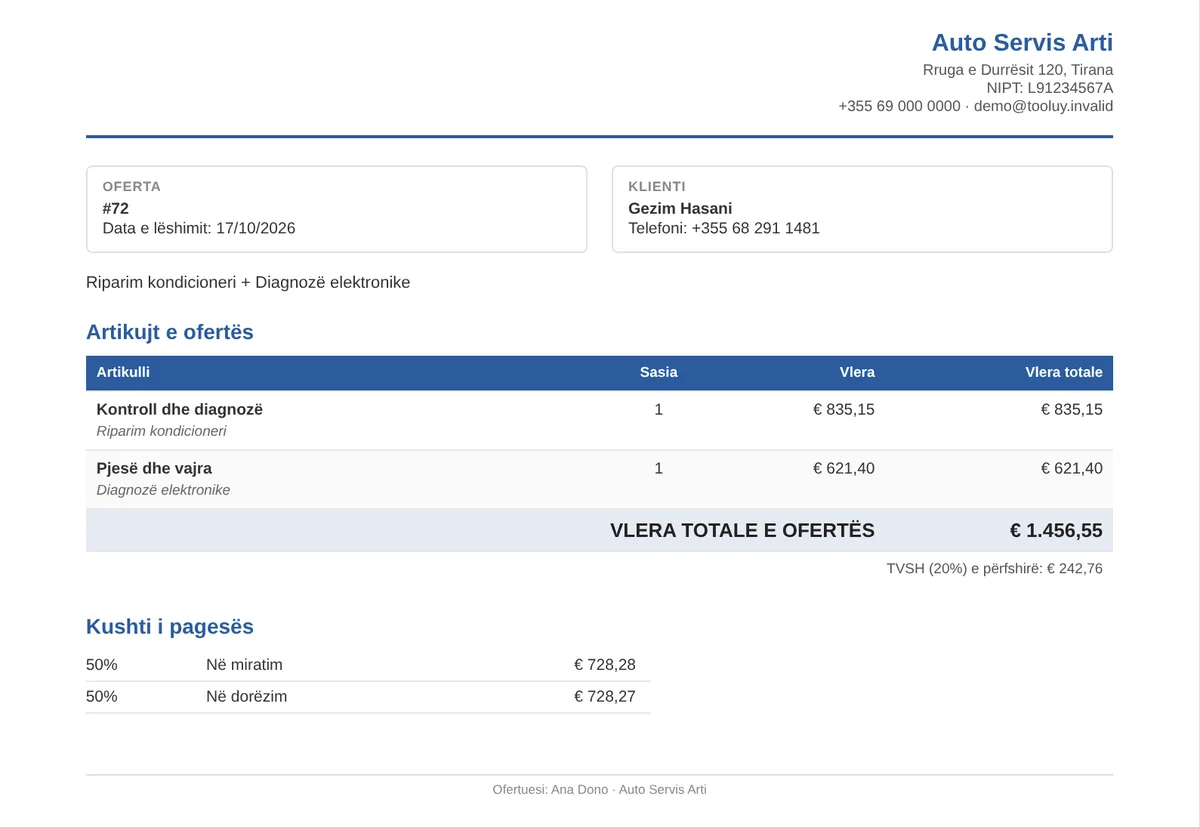Screen dimensions: 1200x827
Task: Click € 621,40 in Vlera totale column
Action: click(x=1072, y=468)
